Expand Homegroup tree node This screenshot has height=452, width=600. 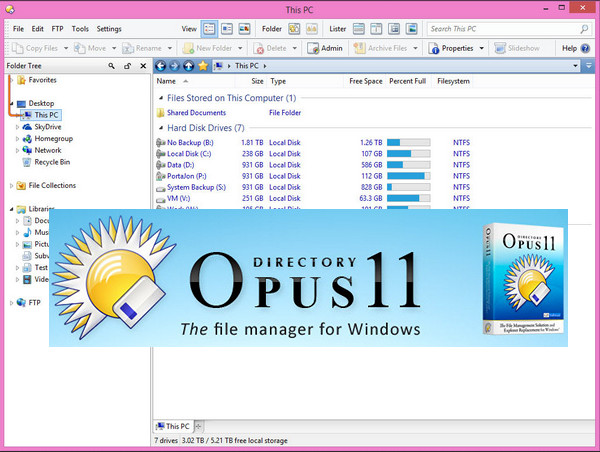17,139
